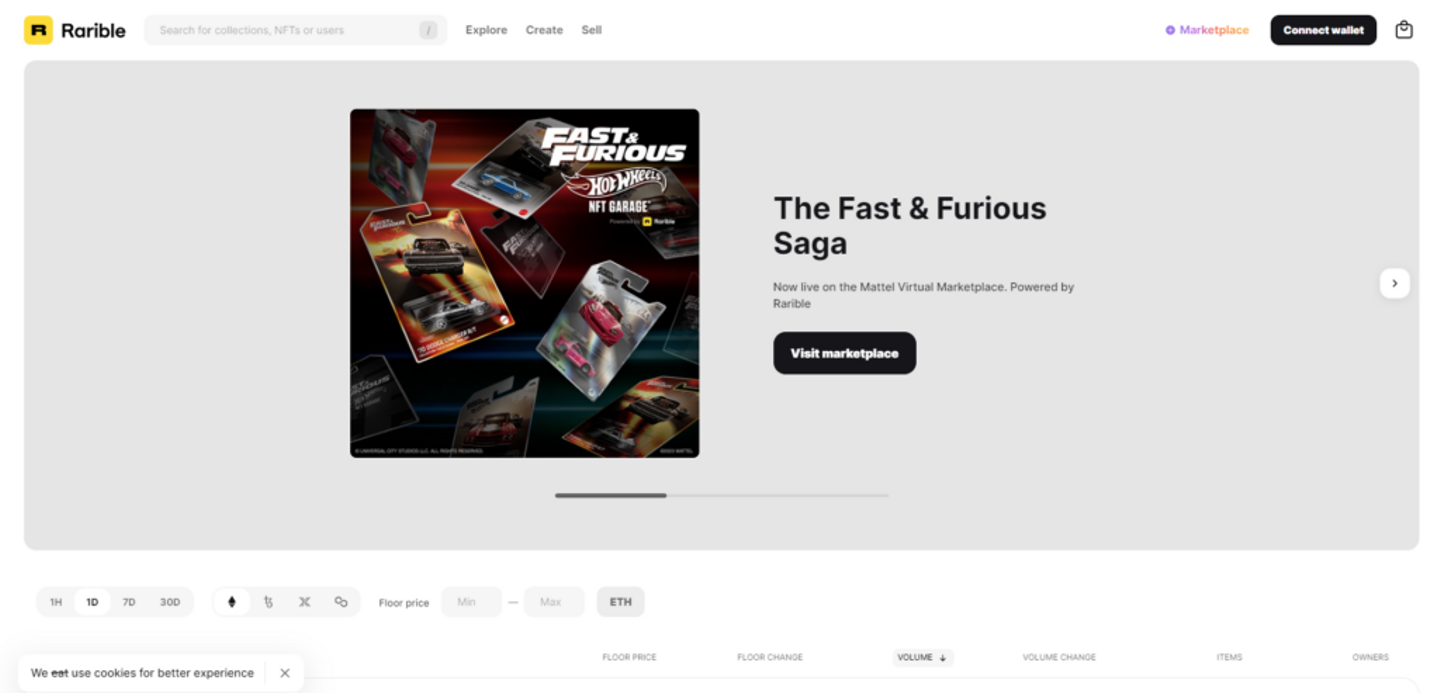Switch time range to 1H
Viewport: 1440px width, 693px height.
56,602
